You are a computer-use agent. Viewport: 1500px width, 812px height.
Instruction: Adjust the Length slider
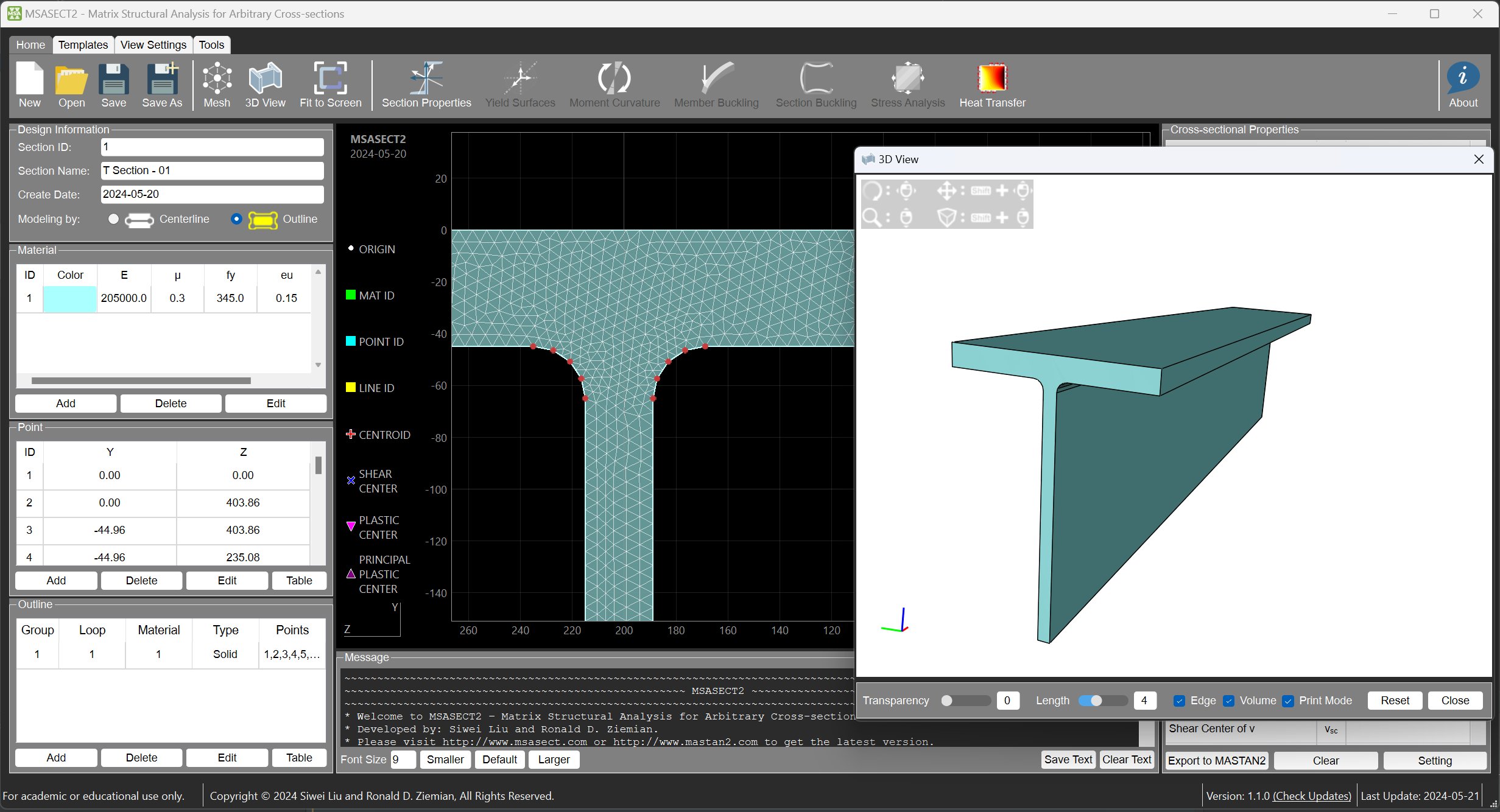[x=1103, y=701]
